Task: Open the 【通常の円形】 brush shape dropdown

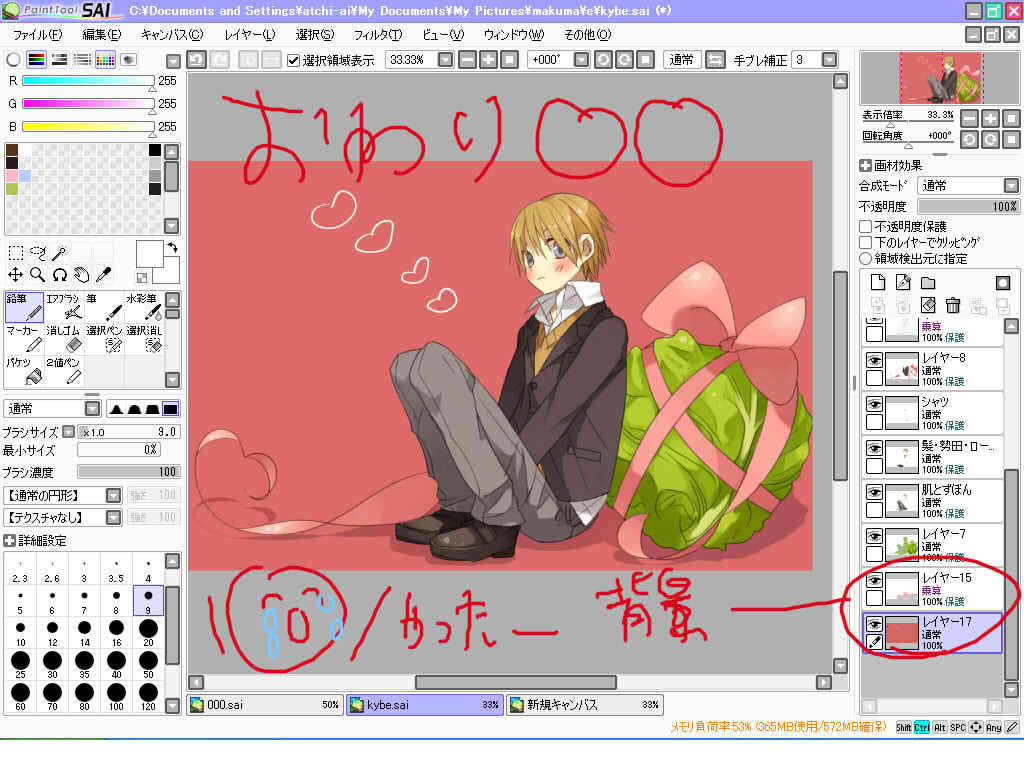Action: point(114,495)
